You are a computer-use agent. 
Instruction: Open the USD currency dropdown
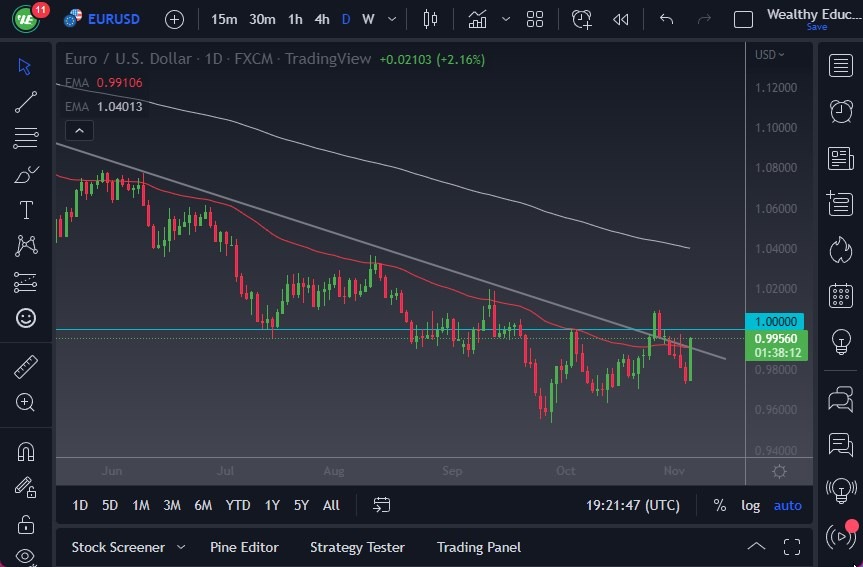pos(770,55)
